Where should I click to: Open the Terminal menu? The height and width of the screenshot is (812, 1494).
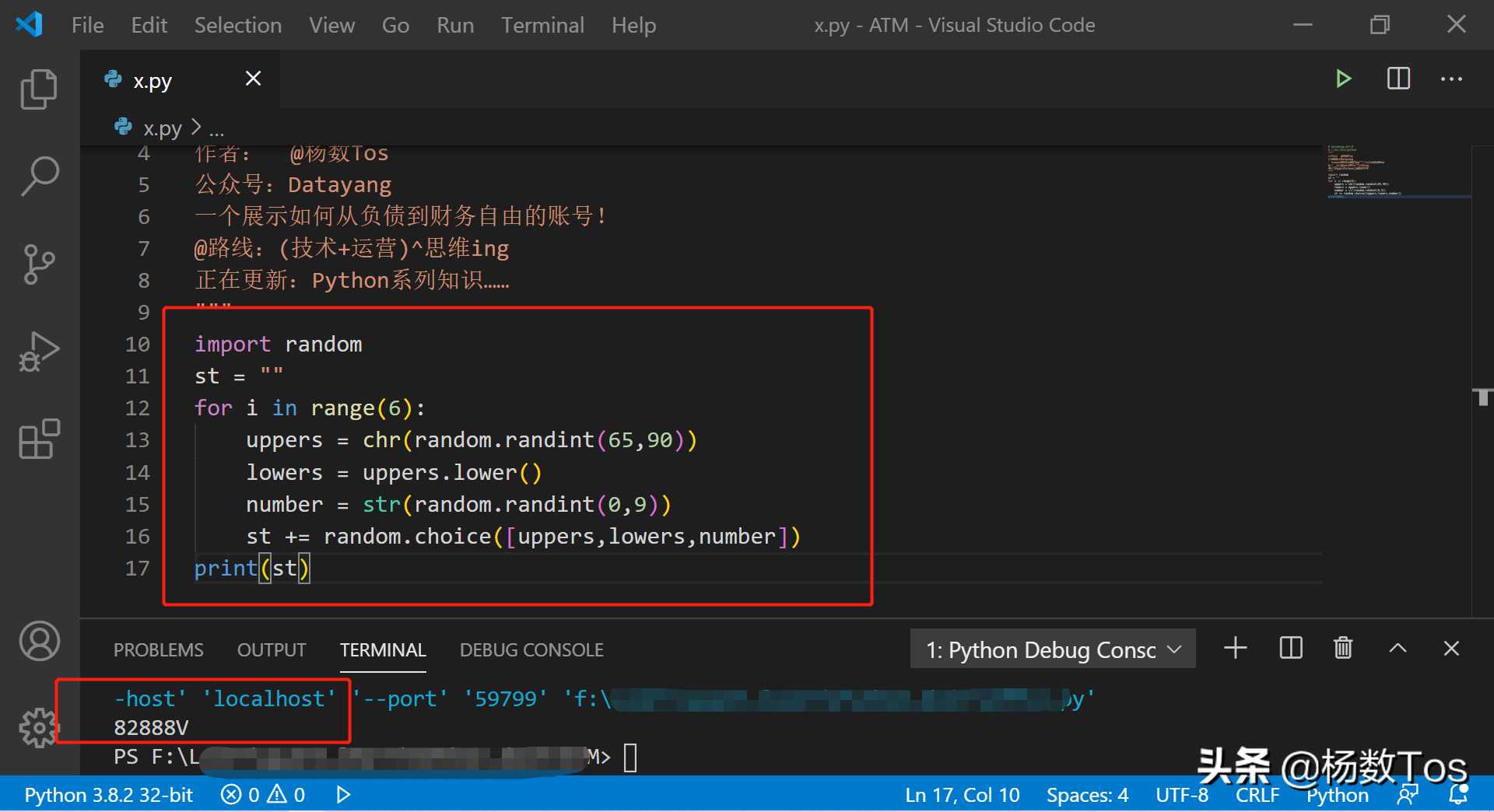coord(542,25)
